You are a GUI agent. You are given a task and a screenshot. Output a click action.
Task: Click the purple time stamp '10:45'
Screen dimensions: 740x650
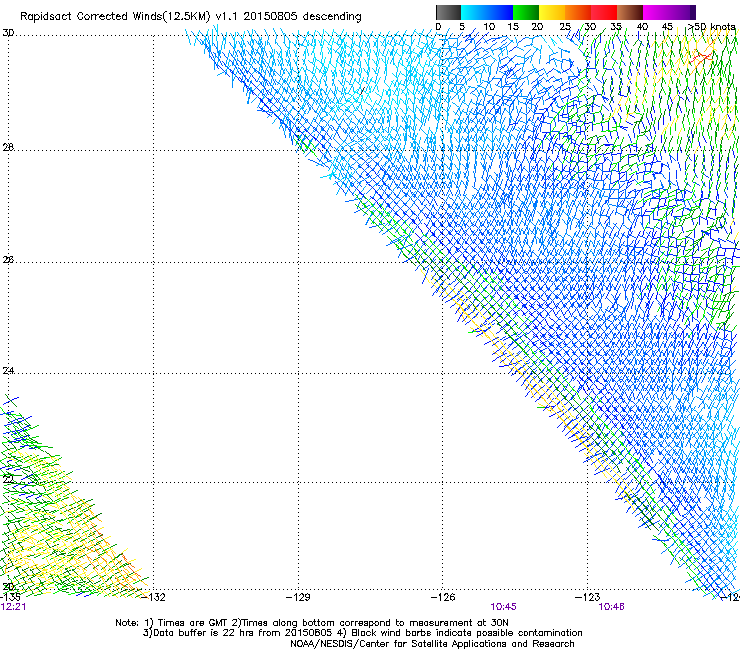(504, 607)
